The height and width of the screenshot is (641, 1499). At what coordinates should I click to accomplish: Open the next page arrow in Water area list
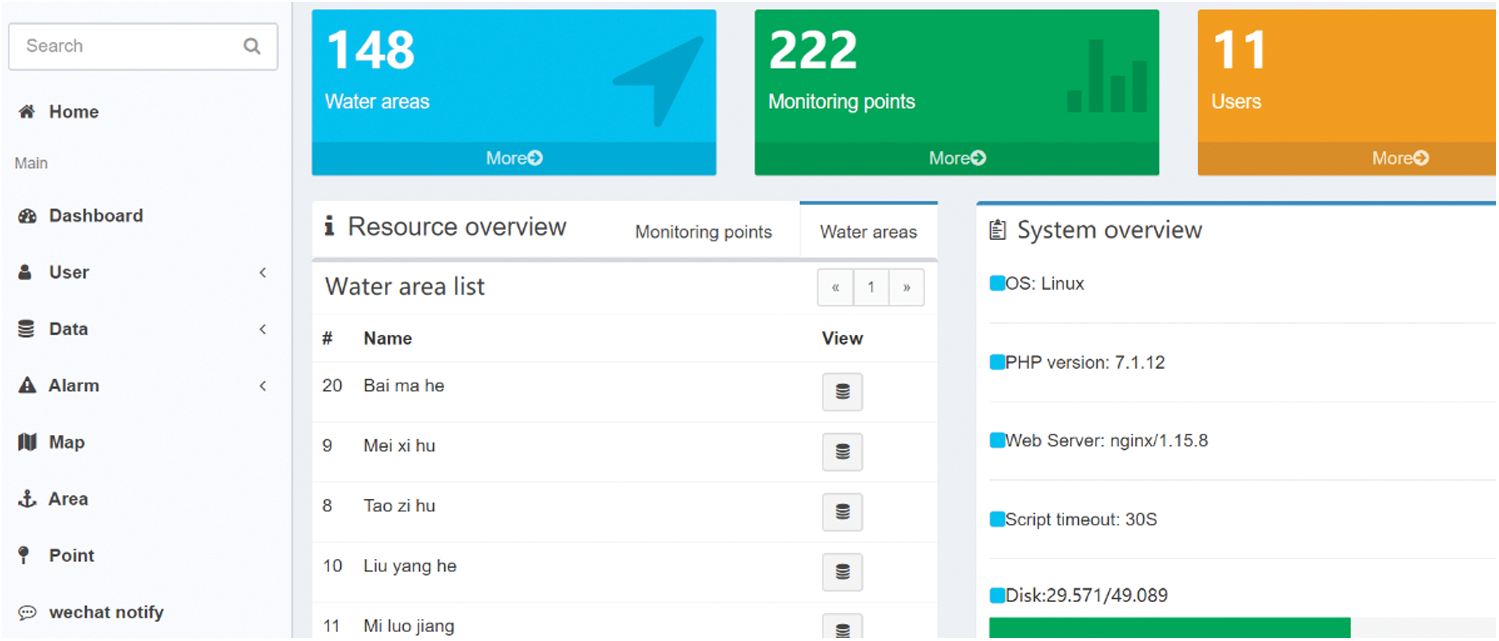(x=906, y=287)
